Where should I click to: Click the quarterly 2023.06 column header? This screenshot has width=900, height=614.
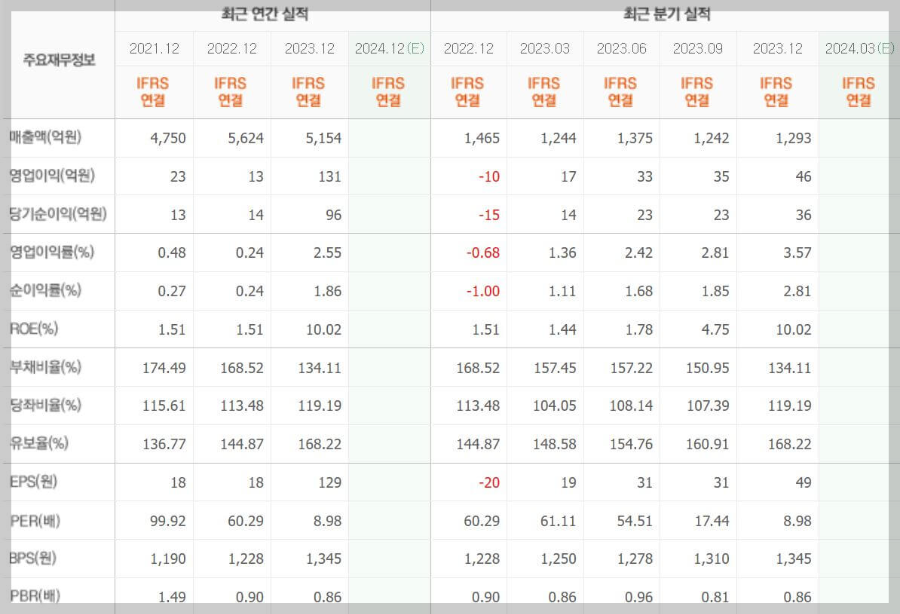click(x=622, y=49)
